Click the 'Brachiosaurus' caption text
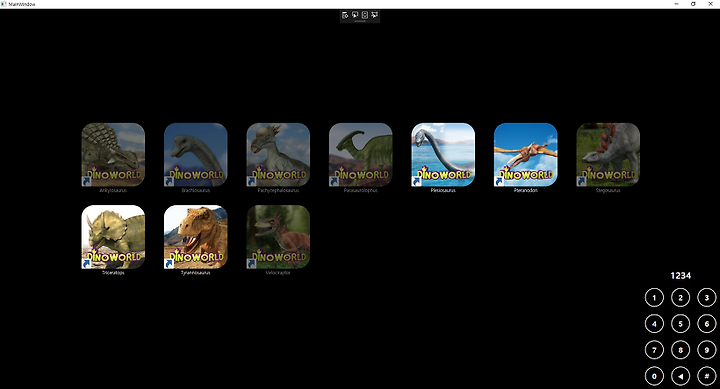The width and height of the screenshot is (720, 389). coord(196,190)
